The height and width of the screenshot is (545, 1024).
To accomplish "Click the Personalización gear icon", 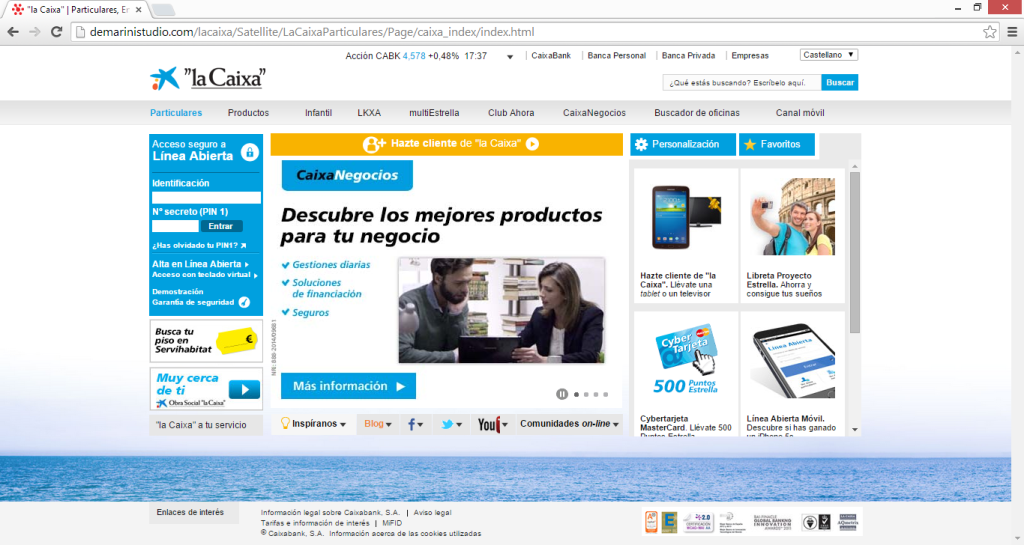I will (641, 144).
